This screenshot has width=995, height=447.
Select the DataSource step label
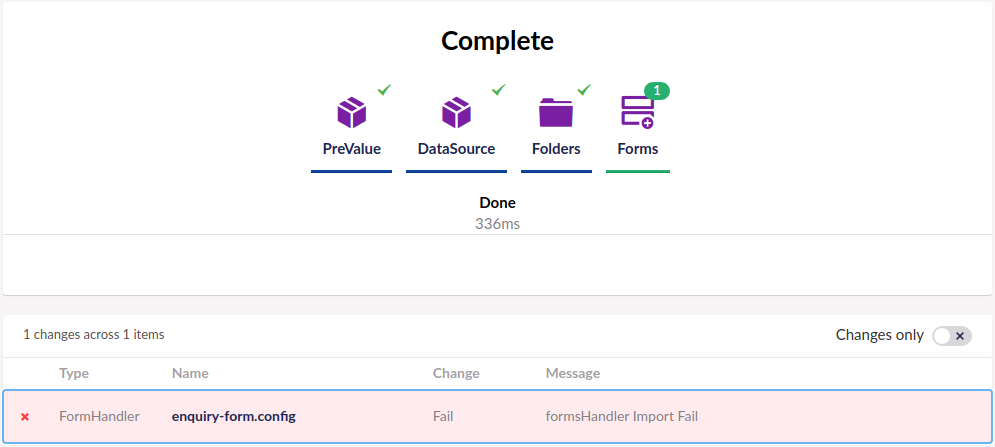click(x=456, y=149)
